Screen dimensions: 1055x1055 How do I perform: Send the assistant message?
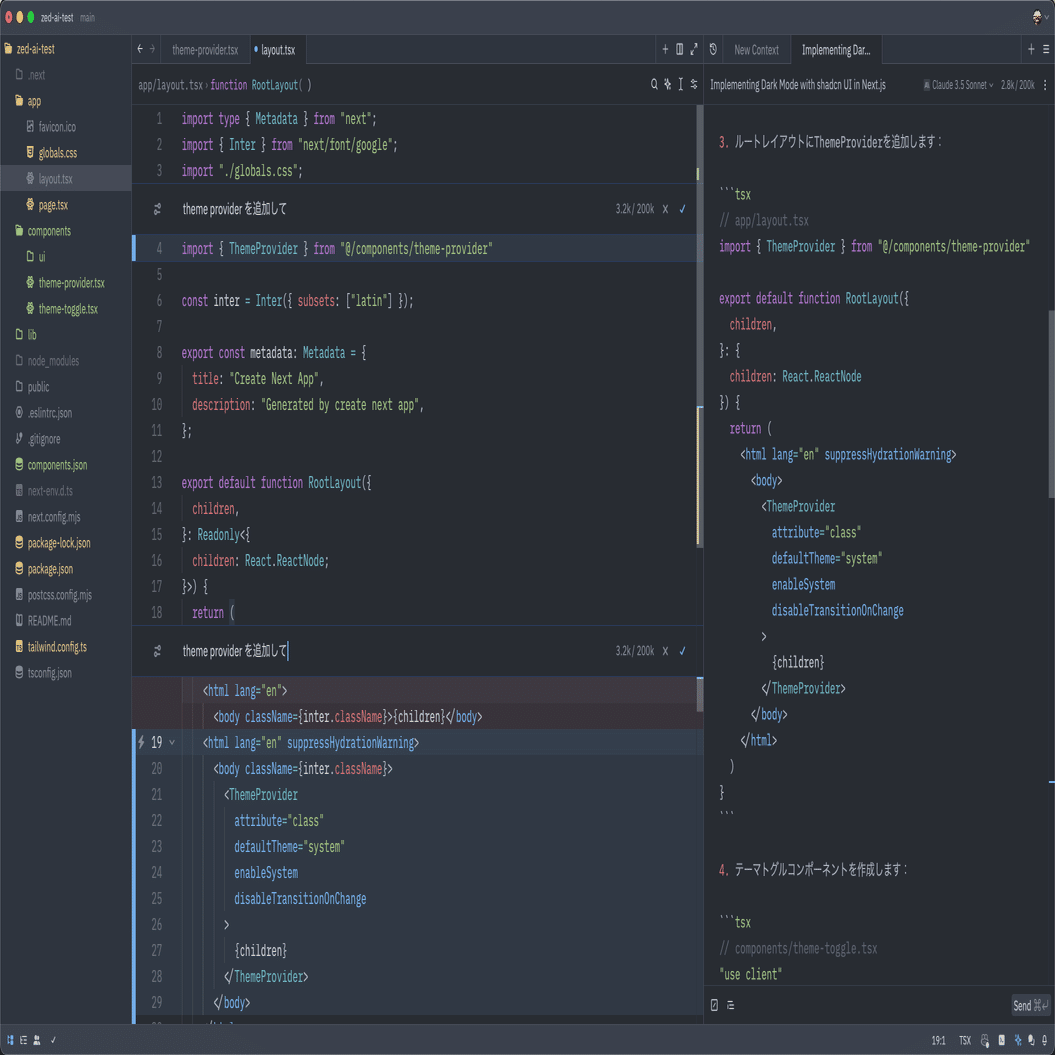(1031, 1005)
